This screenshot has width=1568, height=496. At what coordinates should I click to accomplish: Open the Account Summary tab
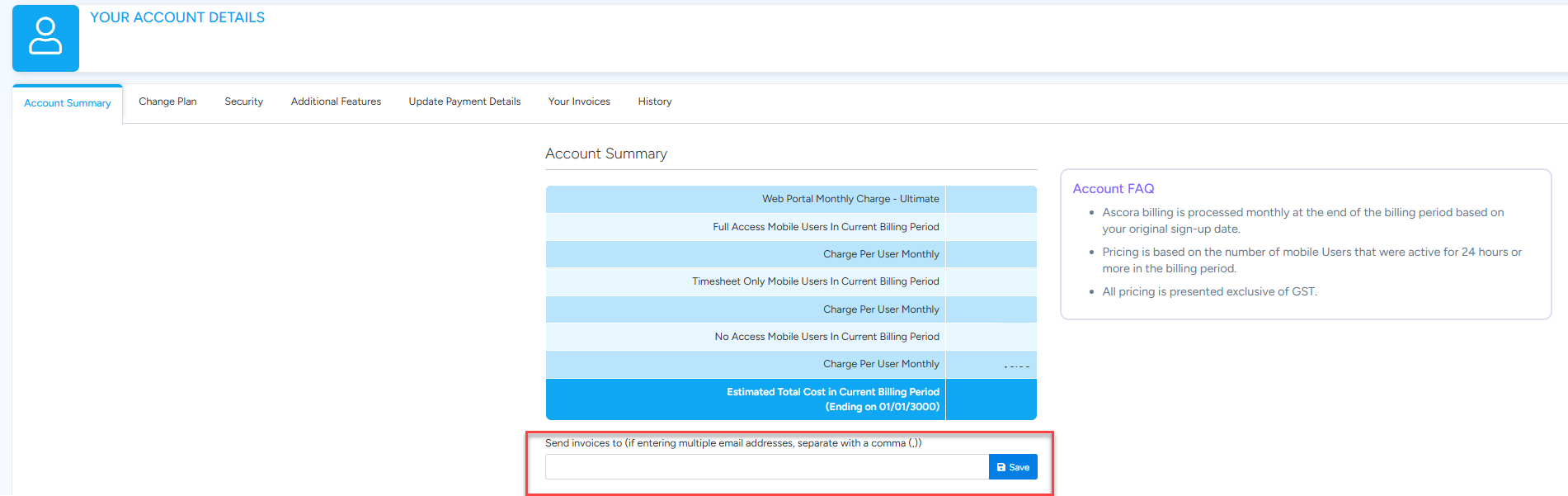(x=68, y=103)
